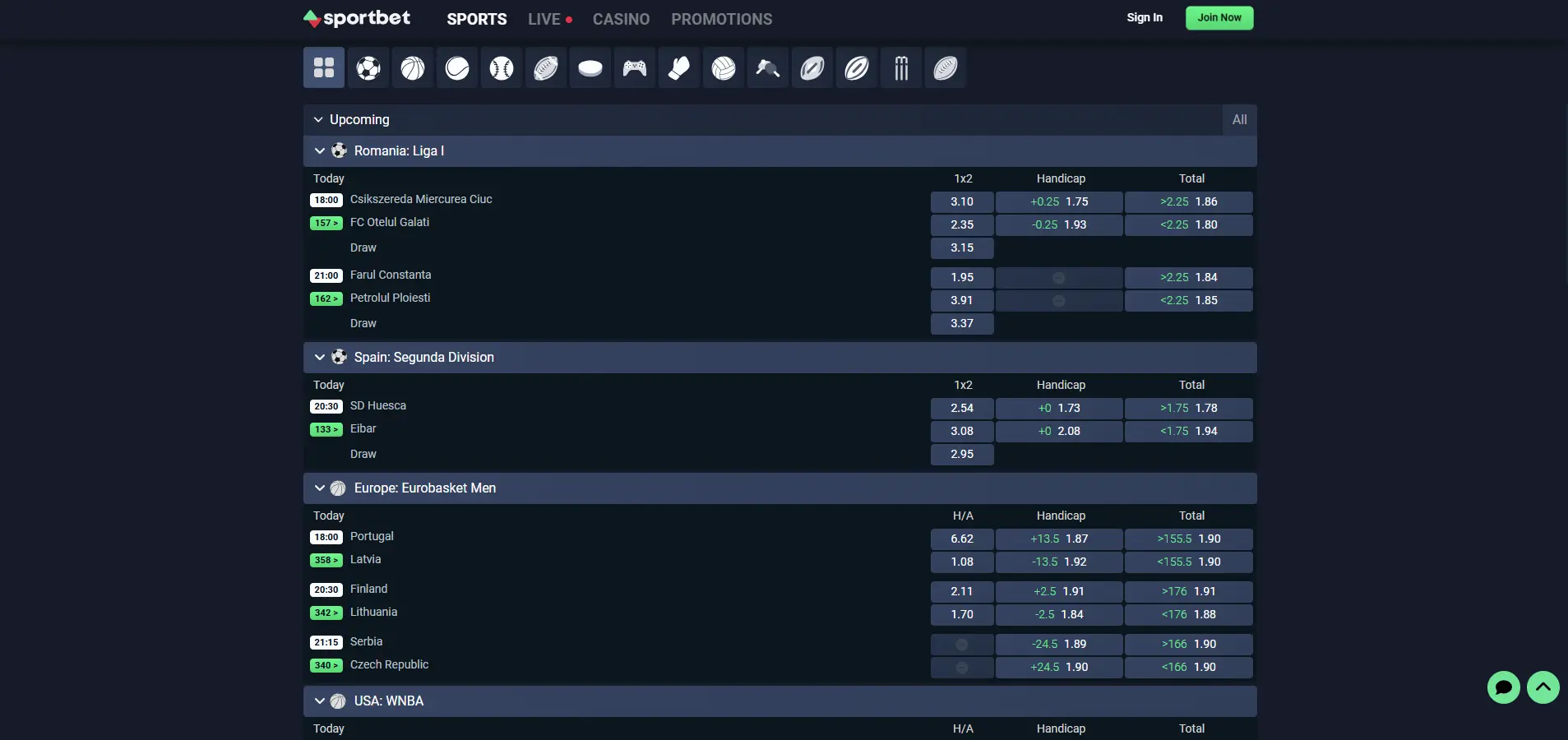
Task: Select the ice hockey puck icon
Action: pos(590,68)
